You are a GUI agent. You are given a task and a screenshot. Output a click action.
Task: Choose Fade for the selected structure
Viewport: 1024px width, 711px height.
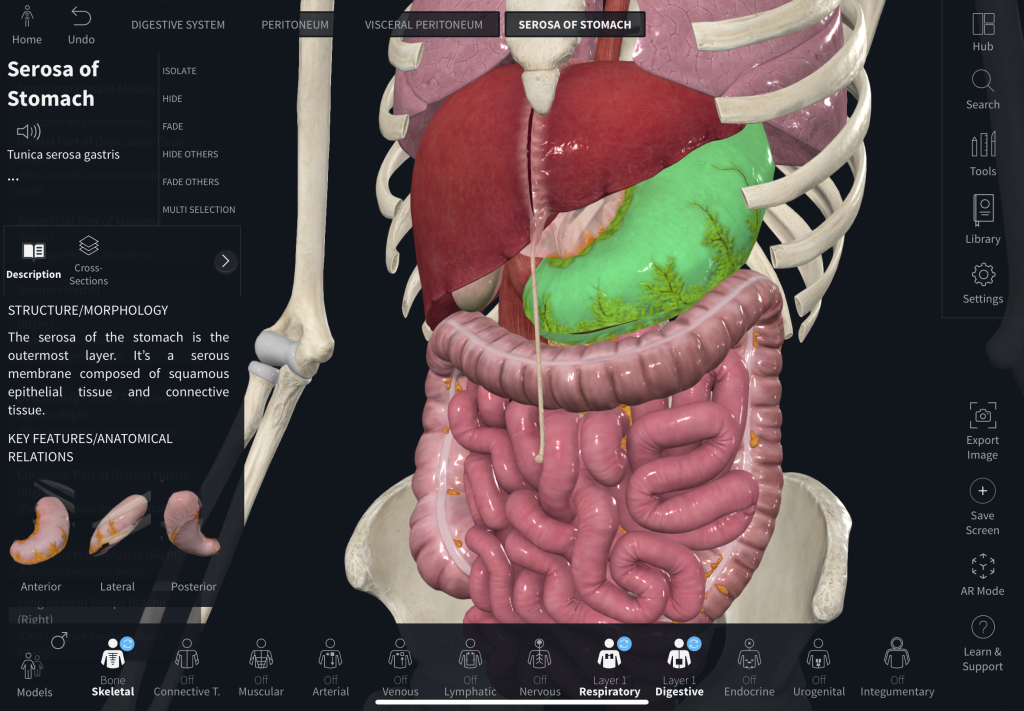click(172, 126)
